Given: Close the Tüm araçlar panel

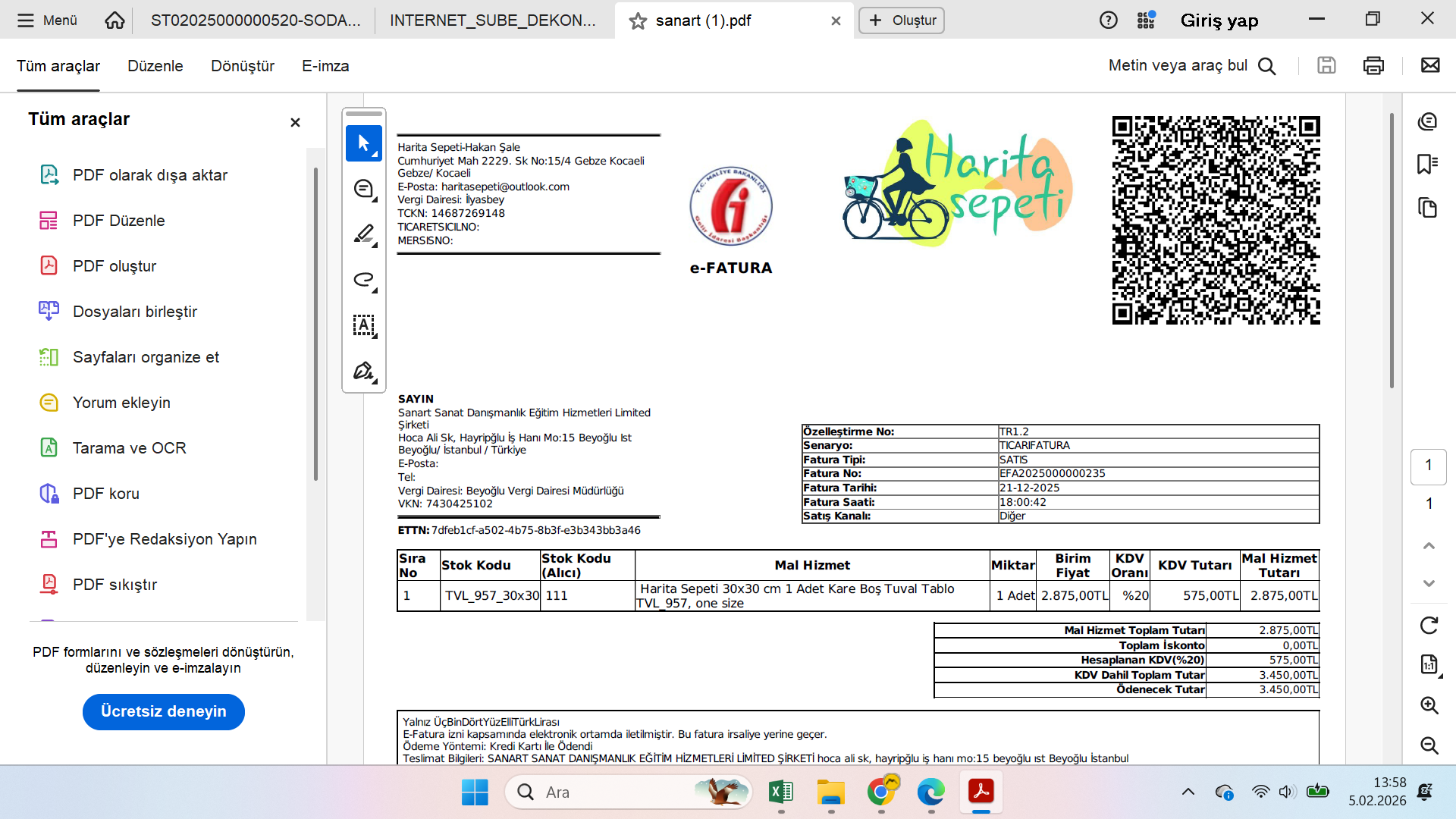Looking at the screenshot, I should [x=295, y=122].
